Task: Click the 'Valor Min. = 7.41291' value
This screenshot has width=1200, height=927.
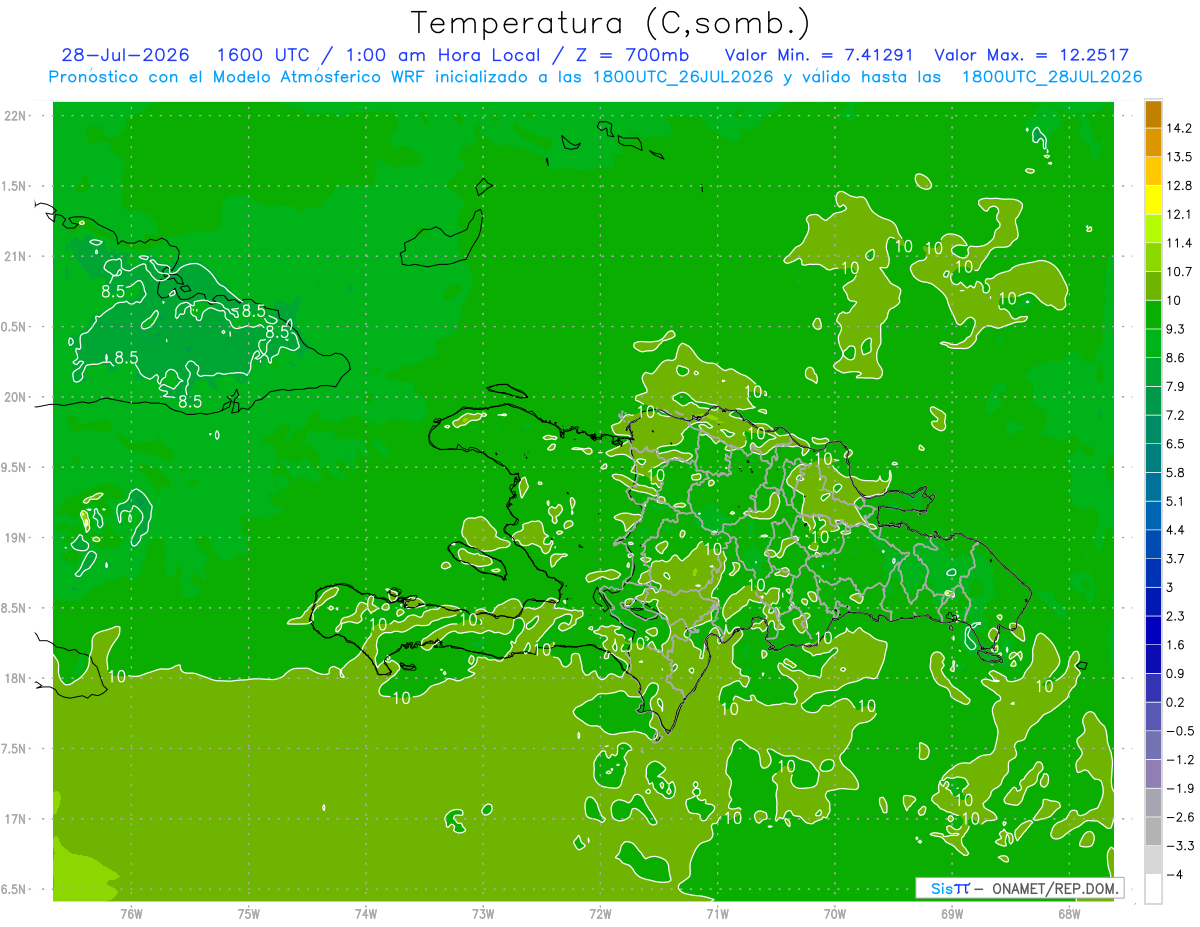Action: point(818,55)
